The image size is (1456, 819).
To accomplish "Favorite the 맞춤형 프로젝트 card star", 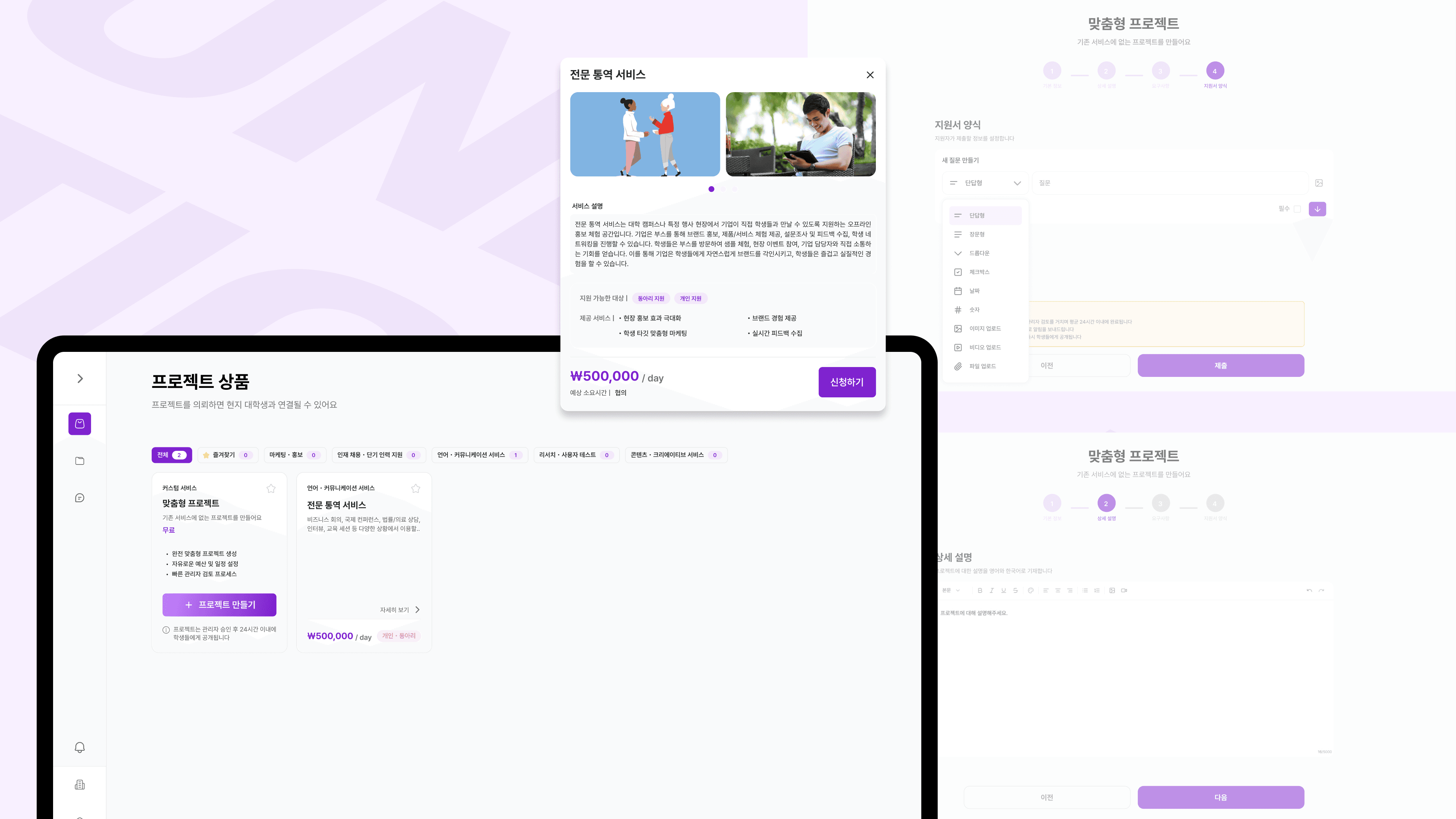I will [271, 488].
